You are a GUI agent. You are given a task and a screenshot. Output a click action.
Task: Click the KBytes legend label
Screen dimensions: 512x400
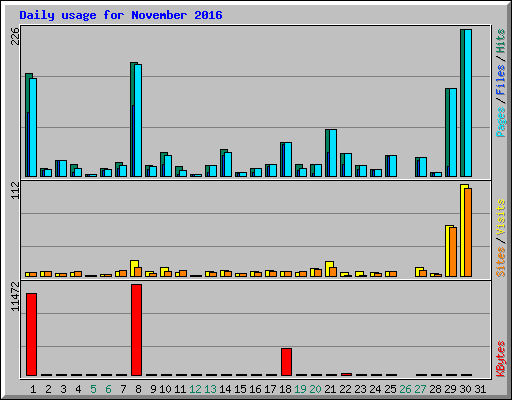[500, 359]
